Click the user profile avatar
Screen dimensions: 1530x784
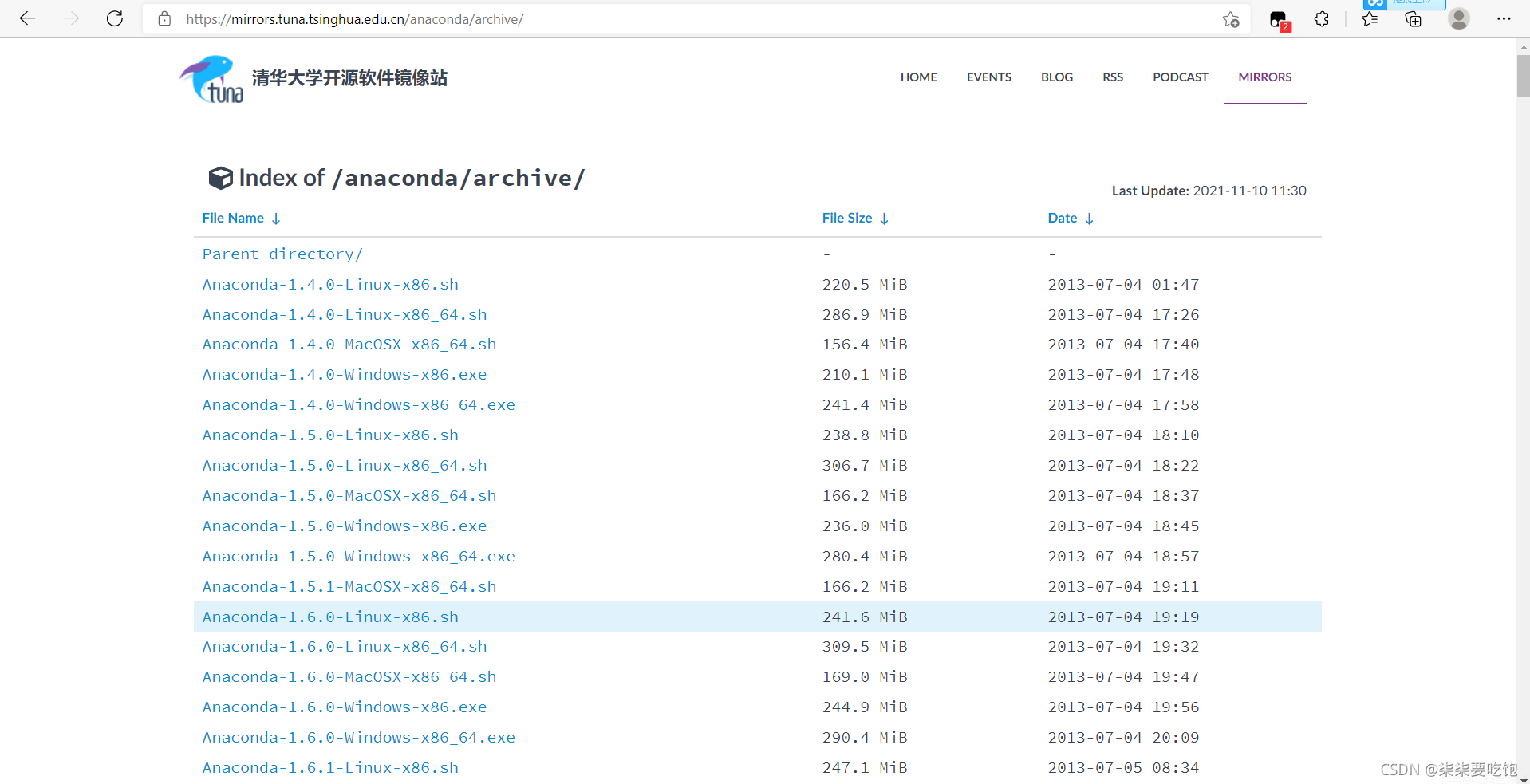coord(1459,18)
